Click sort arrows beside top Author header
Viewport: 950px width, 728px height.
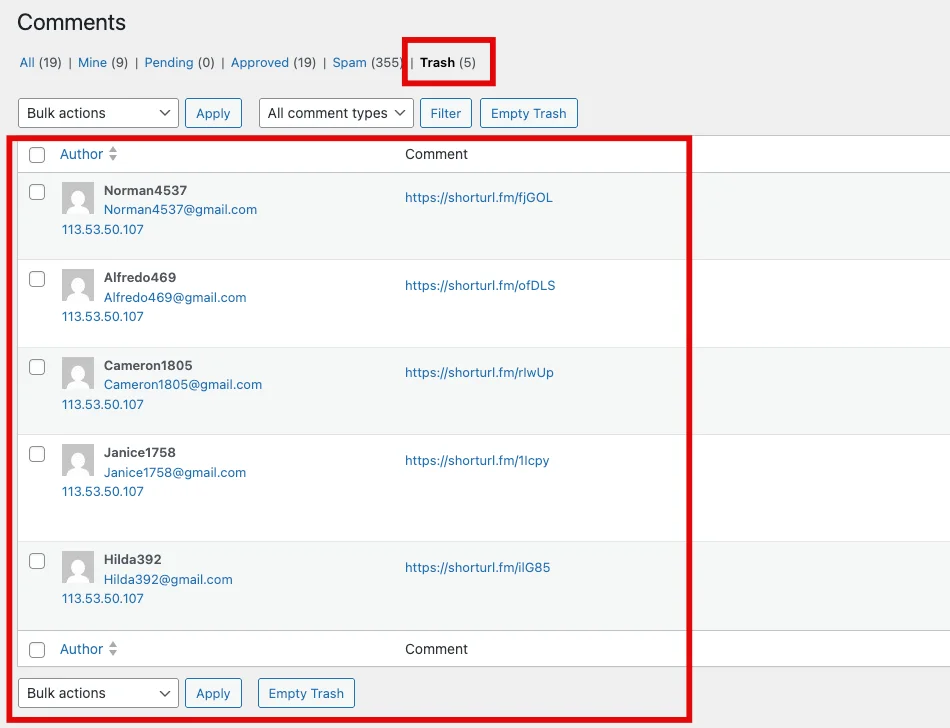pos(113,154)
